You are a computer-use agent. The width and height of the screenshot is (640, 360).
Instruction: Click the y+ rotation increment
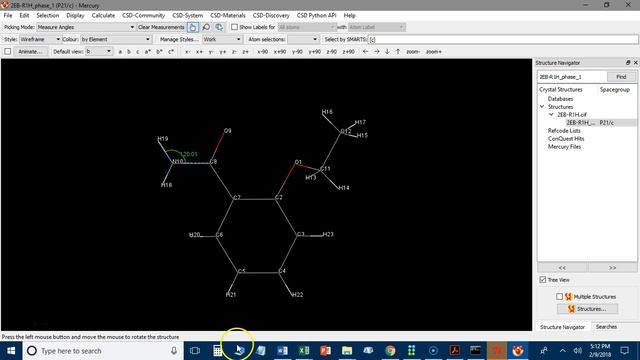222,52
